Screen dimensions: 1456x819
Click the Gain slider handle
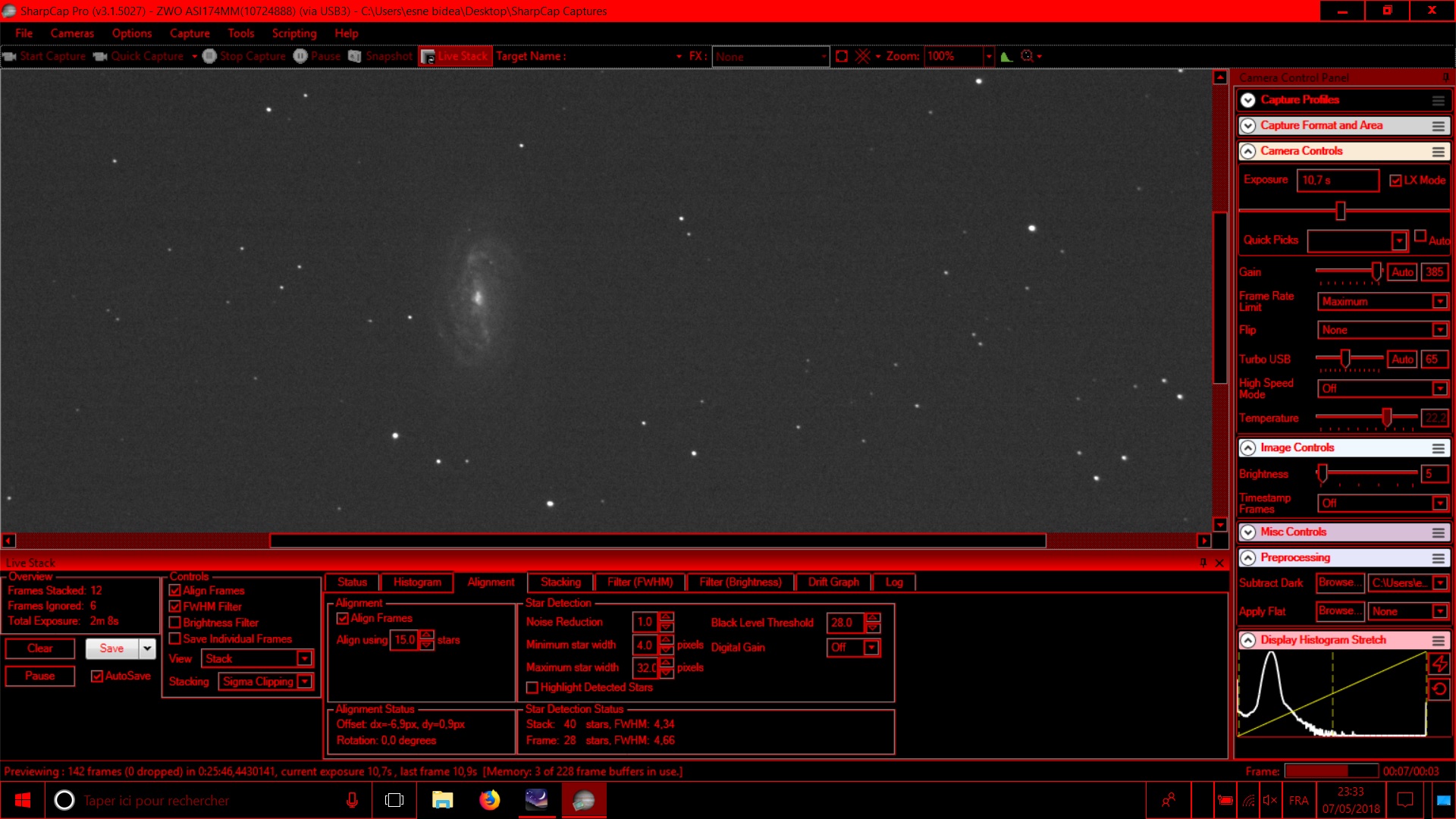pyautogui.click(x=1376, y=271)
